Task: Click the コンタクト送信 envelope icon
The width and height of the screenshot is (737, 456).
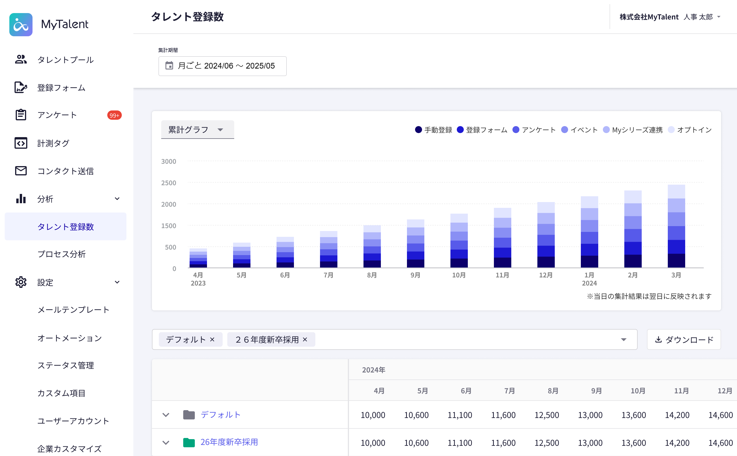Action: pyautogui.click(x=21, y=171)
